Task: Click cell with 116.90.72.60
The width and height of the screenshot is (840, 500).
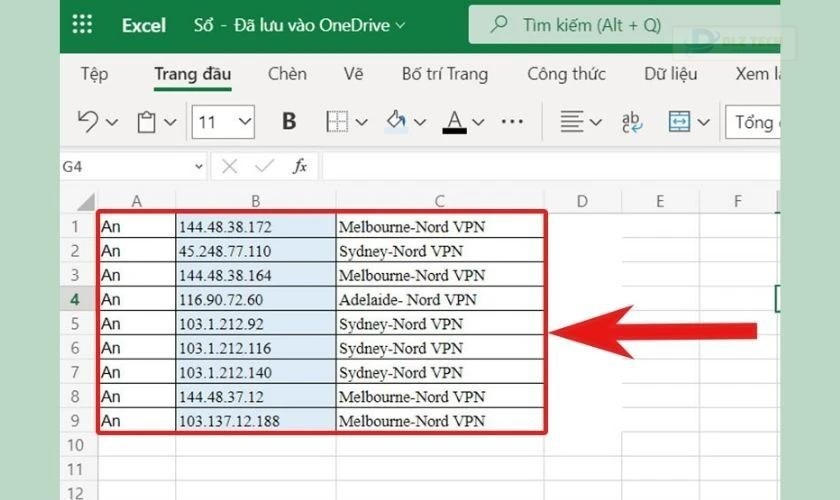Action: click(x=256, y=299)
